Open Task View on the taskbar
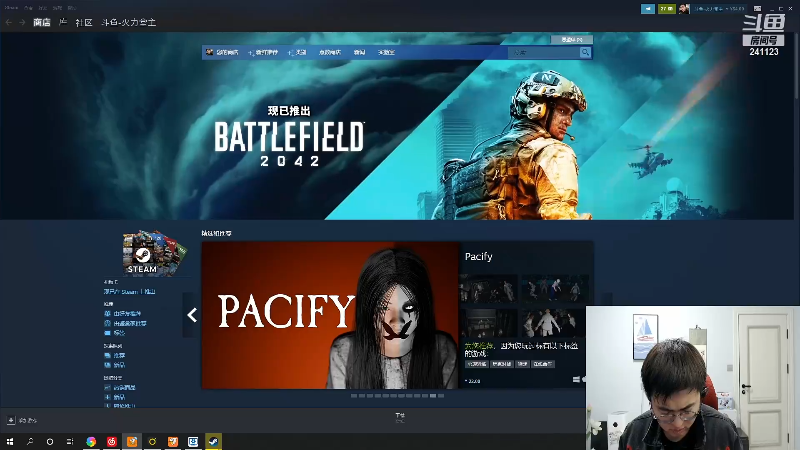The height and width of the screenshot is (450, 800). [x=70, y=441]
